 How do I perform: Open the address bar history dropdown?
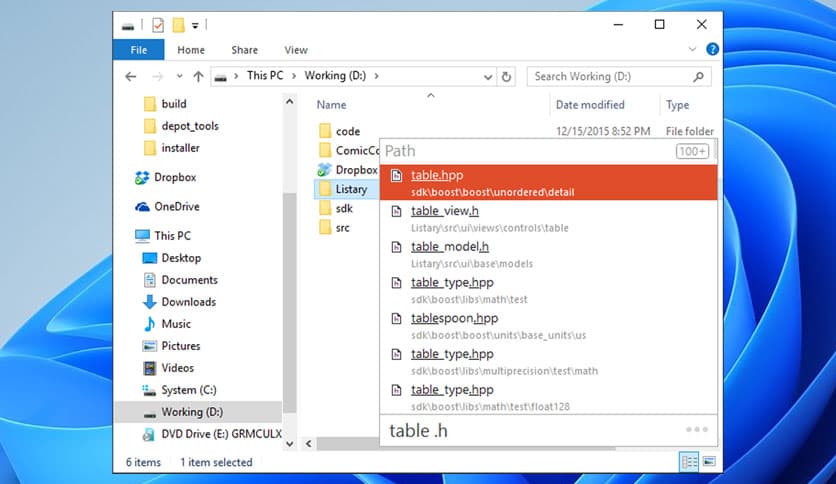487,77
